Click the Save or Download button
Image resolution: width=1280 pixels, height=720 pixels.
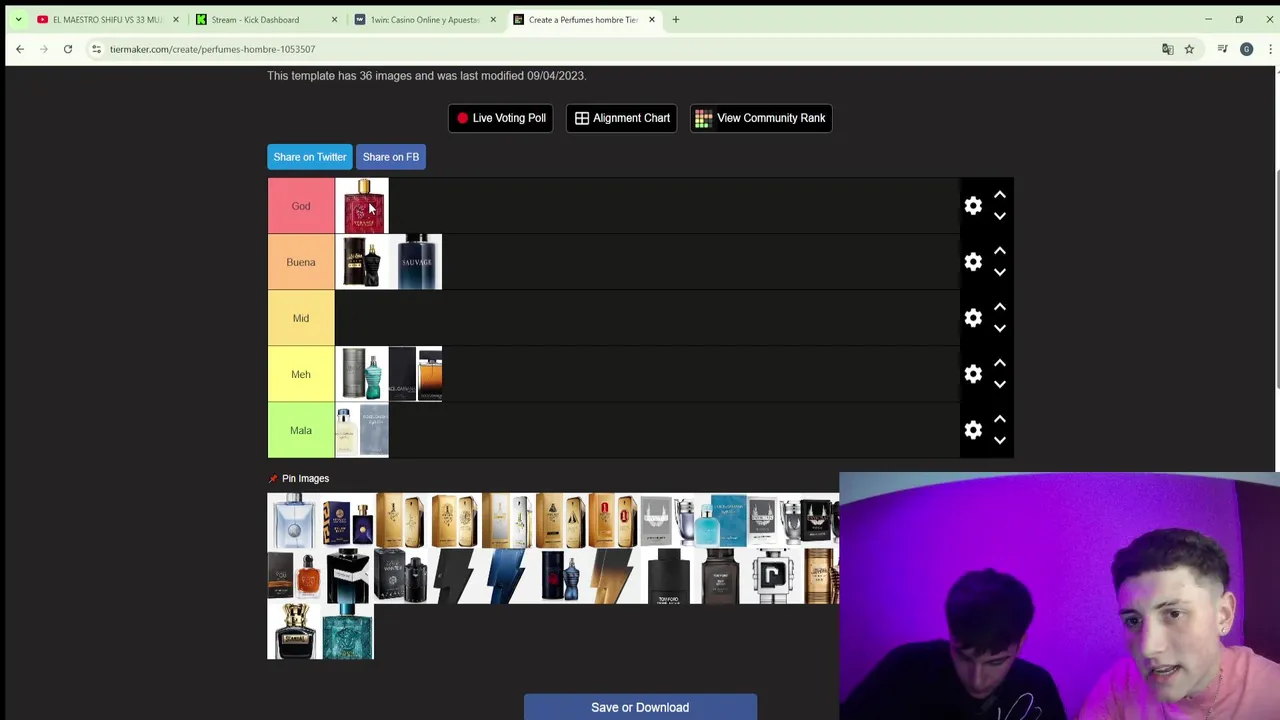coord(640,707)
